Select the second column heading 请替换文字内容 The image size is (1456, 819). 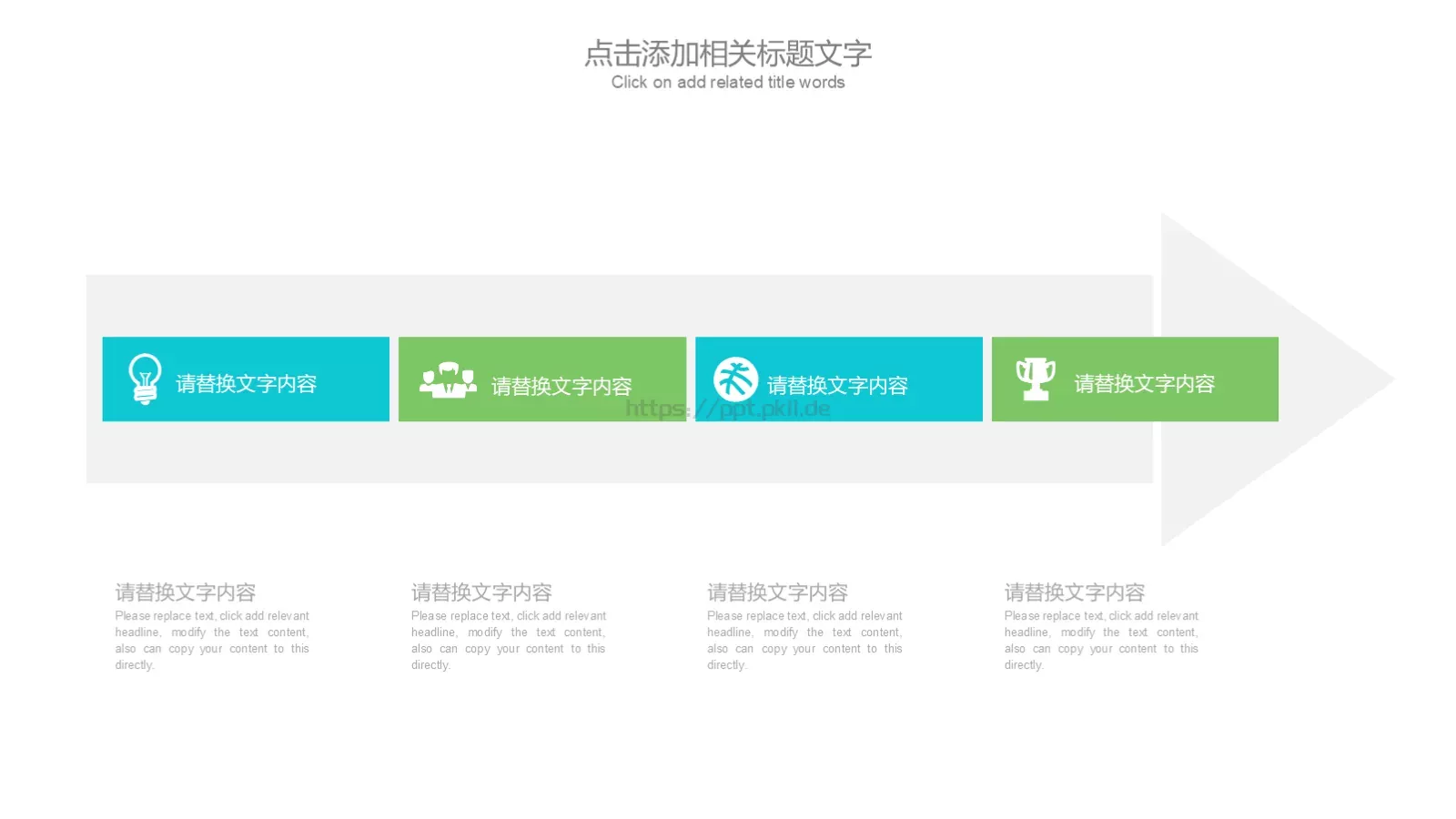tap(482, 591)
